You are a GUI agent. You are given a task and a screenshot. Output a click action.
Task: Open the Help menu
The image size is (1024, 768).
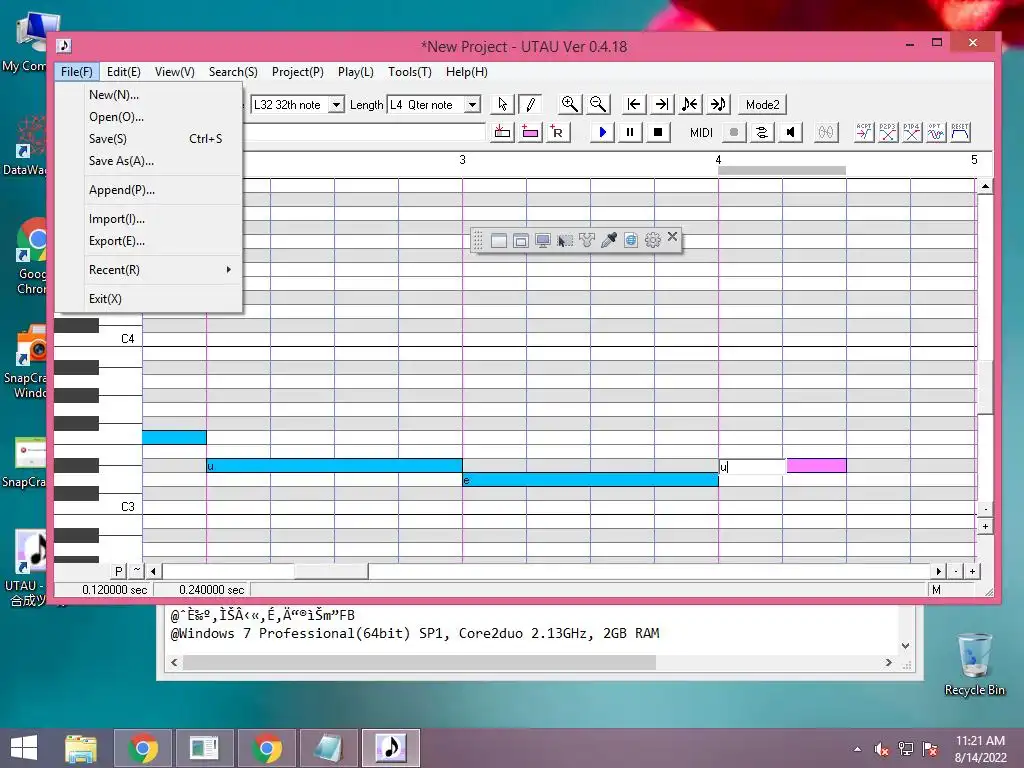tap(467, 72)
